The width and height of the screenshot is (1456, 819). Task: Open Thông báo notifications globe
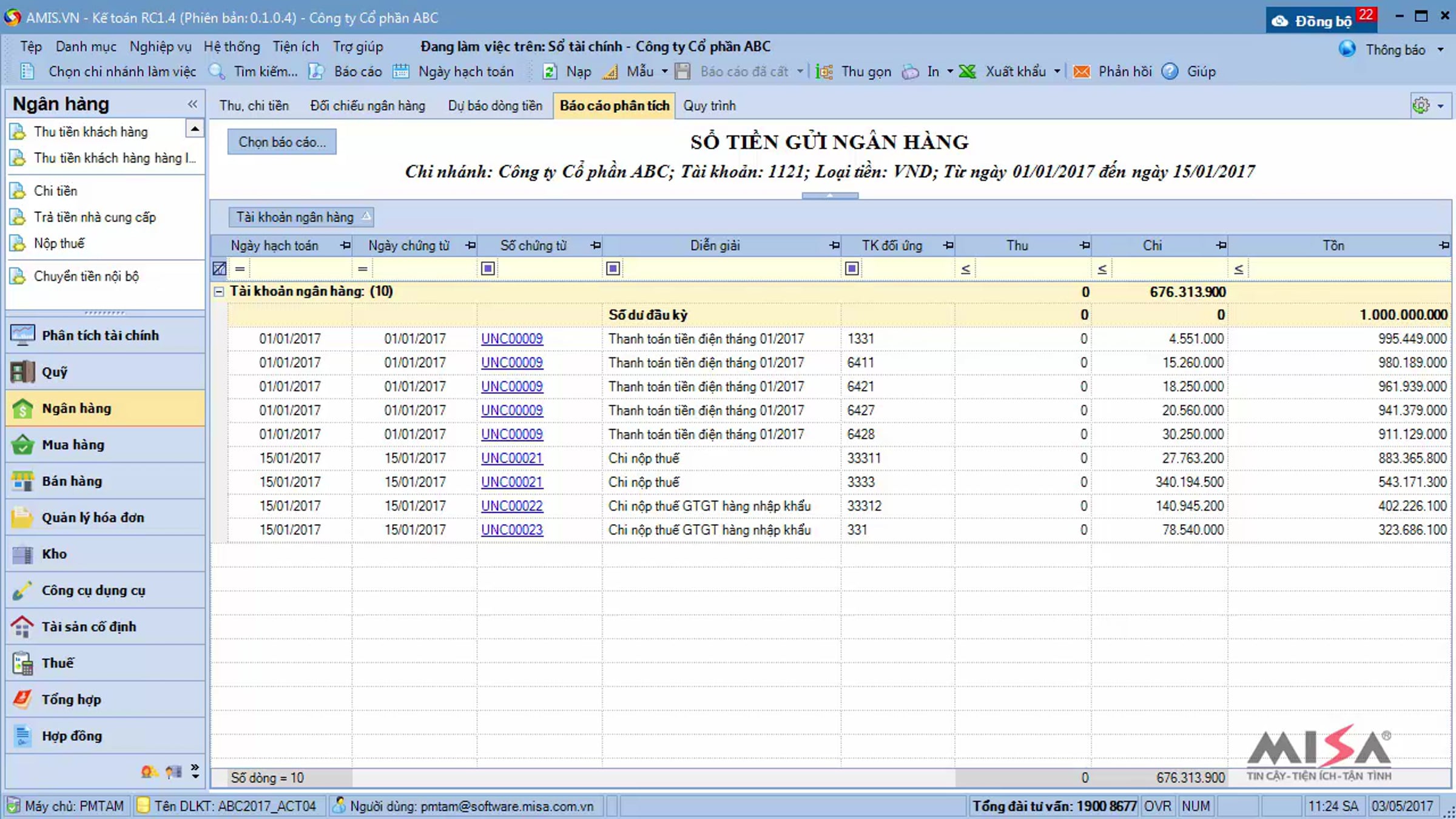pos(1347,49)
